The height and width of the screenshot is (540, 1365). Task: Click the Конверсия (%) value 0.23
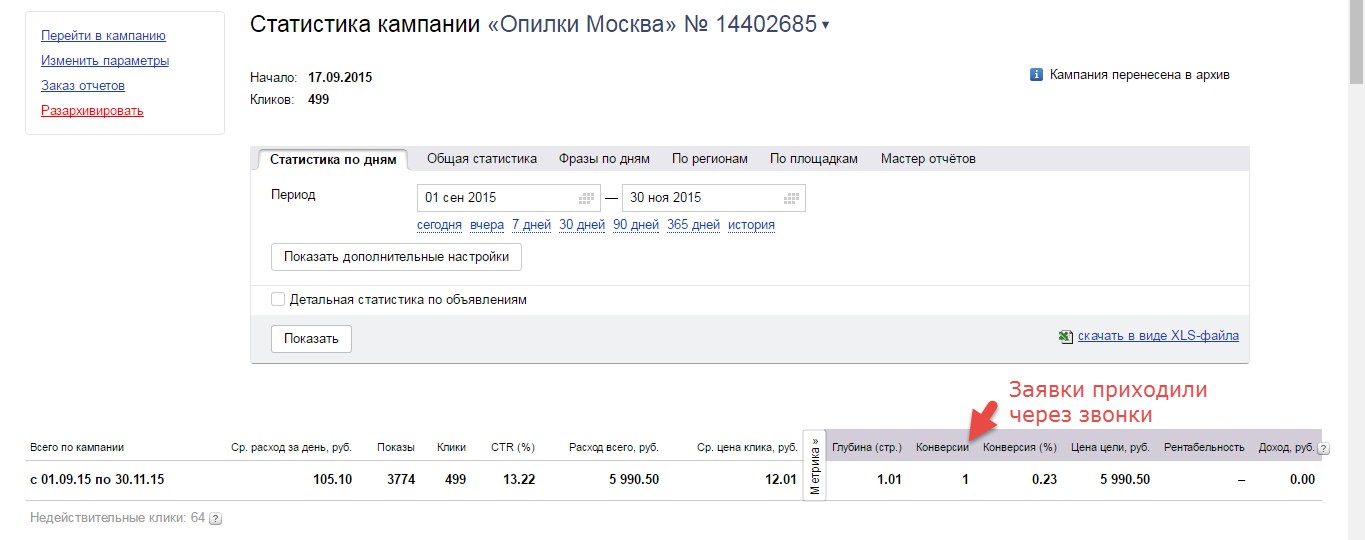tap(1044, 480)
